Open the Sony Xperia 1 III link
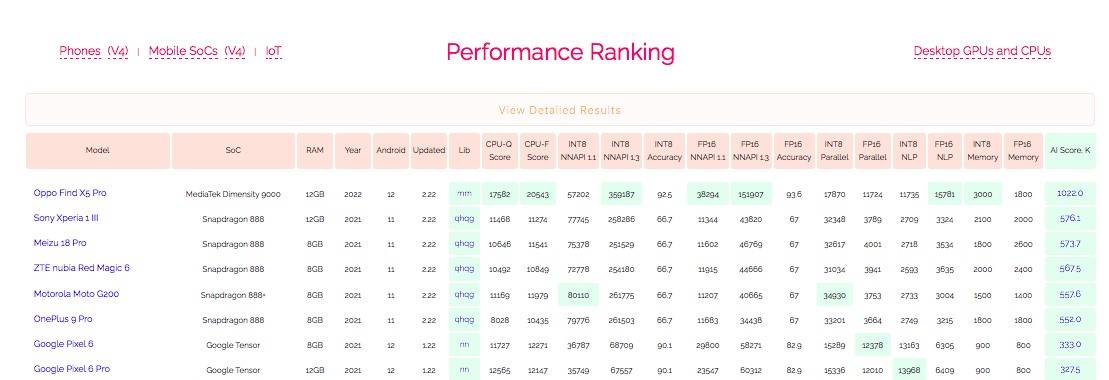The image size is (1109, 380). pyautogui.click(x=66, y=218)
